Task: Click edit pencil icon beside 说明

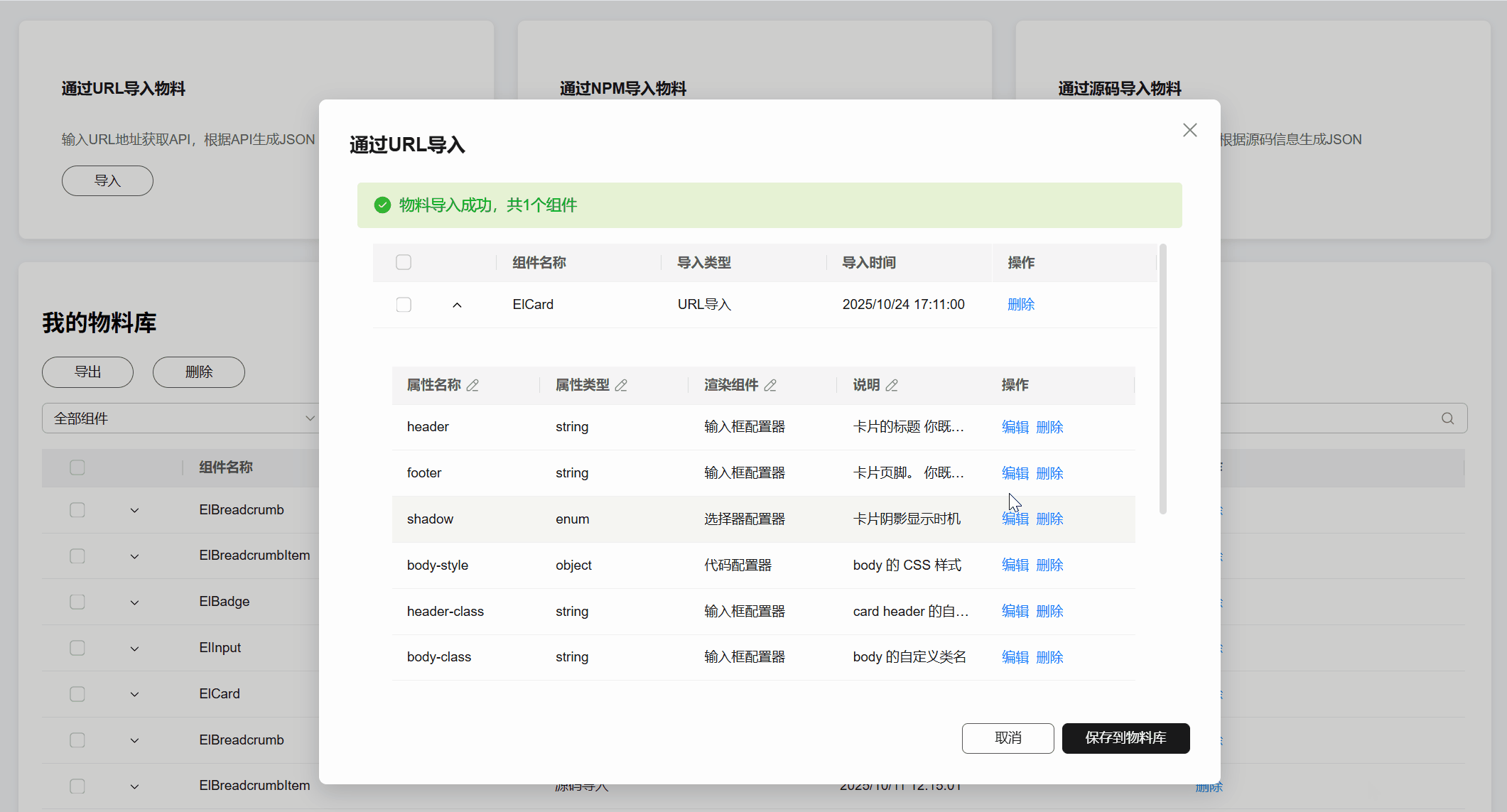Action: coord(892,385)
